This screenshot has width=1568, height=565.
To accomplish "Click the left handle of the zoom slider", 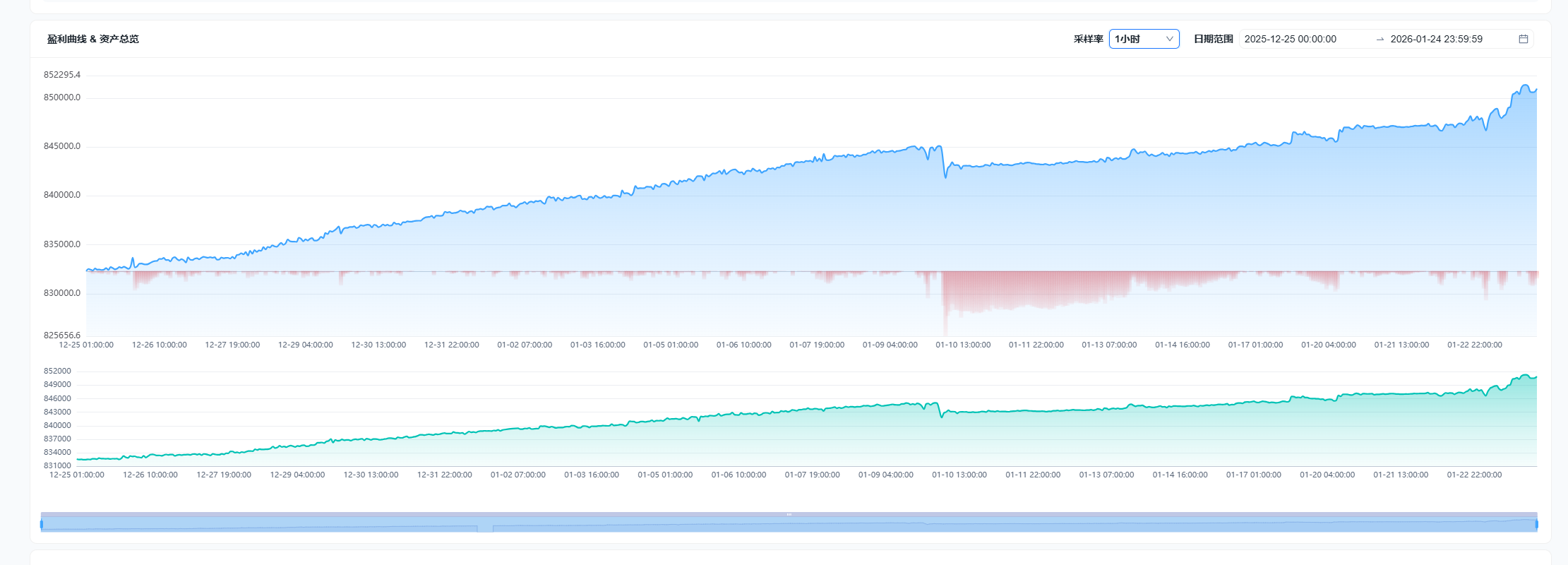I will 42,524.
